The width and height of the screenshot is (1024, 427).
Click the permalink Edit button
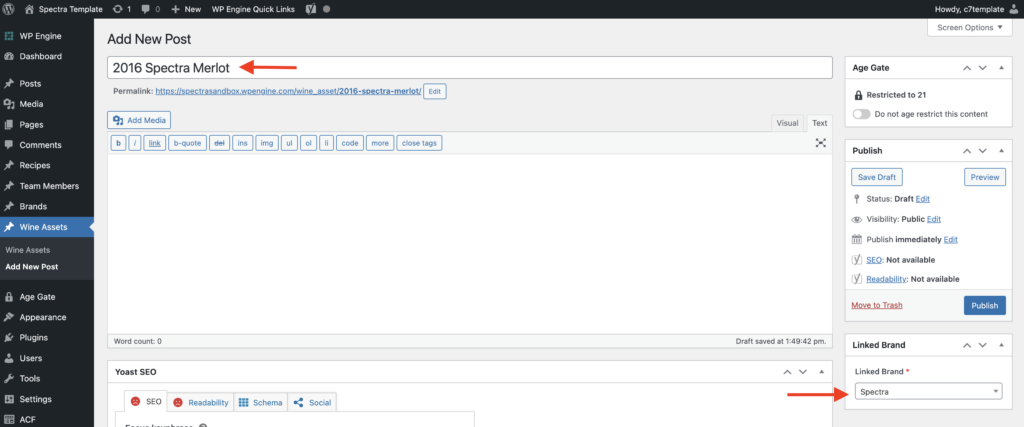(435, 91)
